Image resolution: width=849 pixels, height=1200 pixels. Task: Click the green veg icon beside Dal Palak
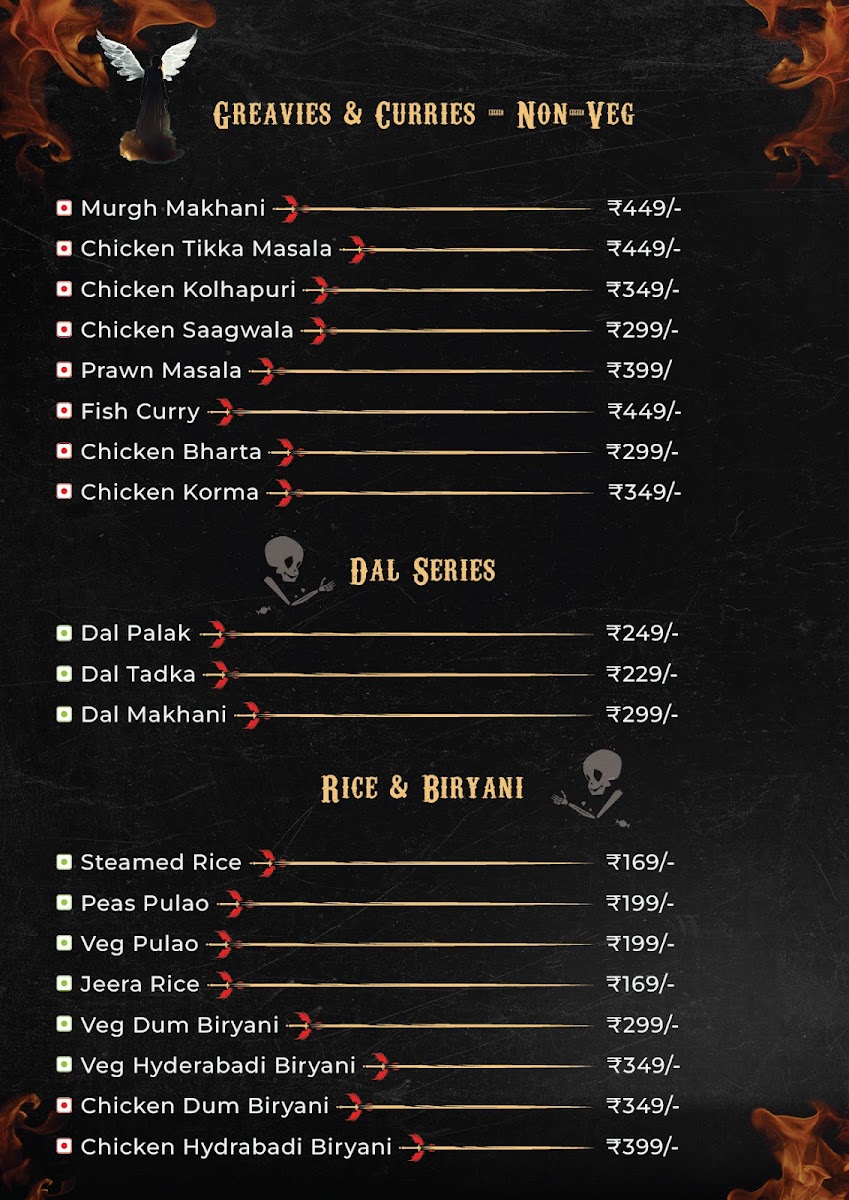(x=64, y=633)
